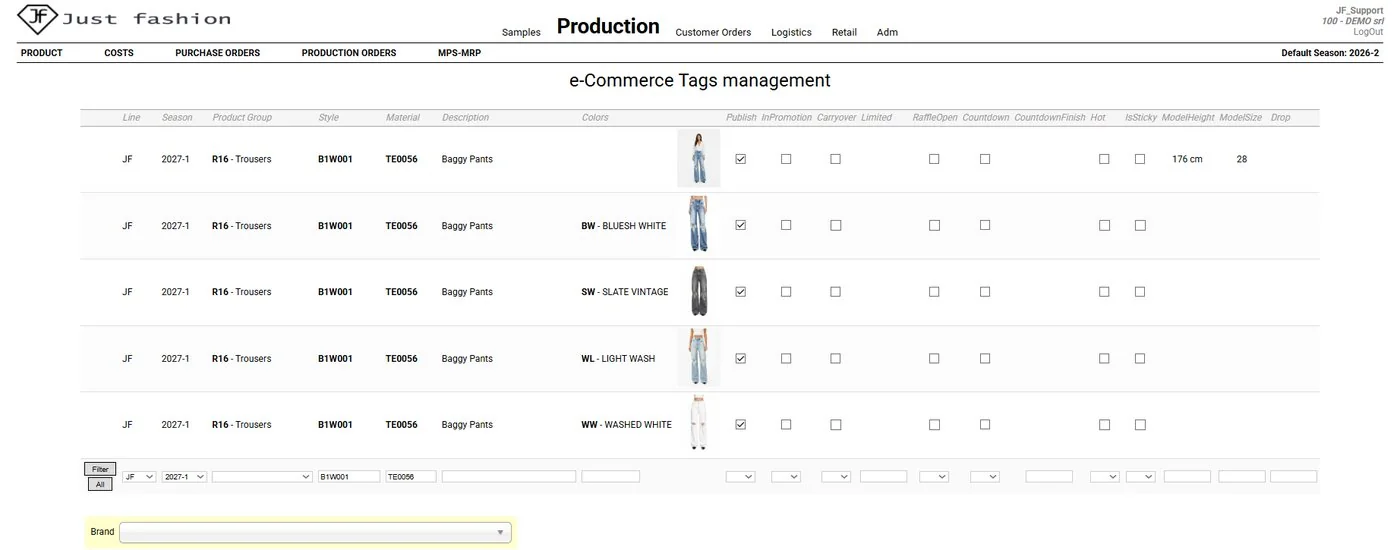Open the WASHED WHITE pants thumbnail
The width and height of the screenshot is (1400, 550).
[x=698, y=424]
